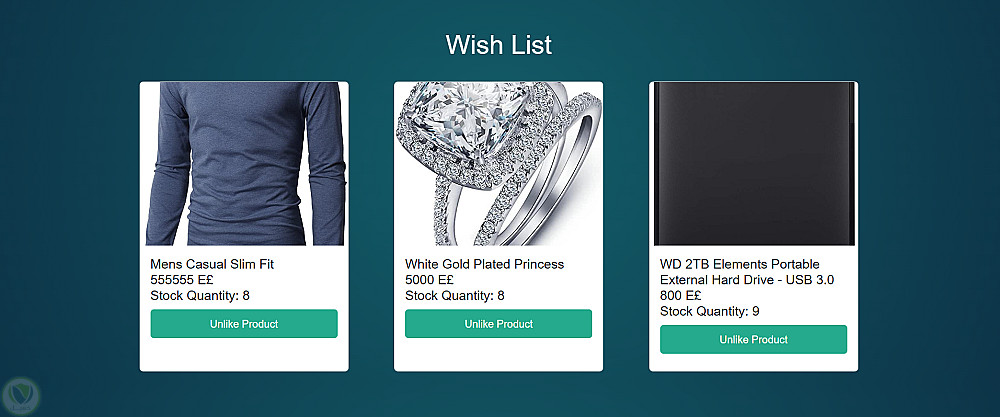Image resolution: width=1000 pixels, height=417 pixels.
Task: Open the diamond ring product image
Action: 498,163
